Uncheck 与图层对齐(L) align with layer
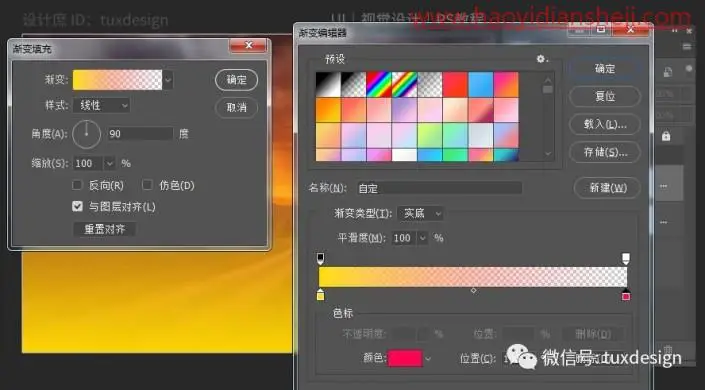The image size is (705, 390). tap(77, 206)
